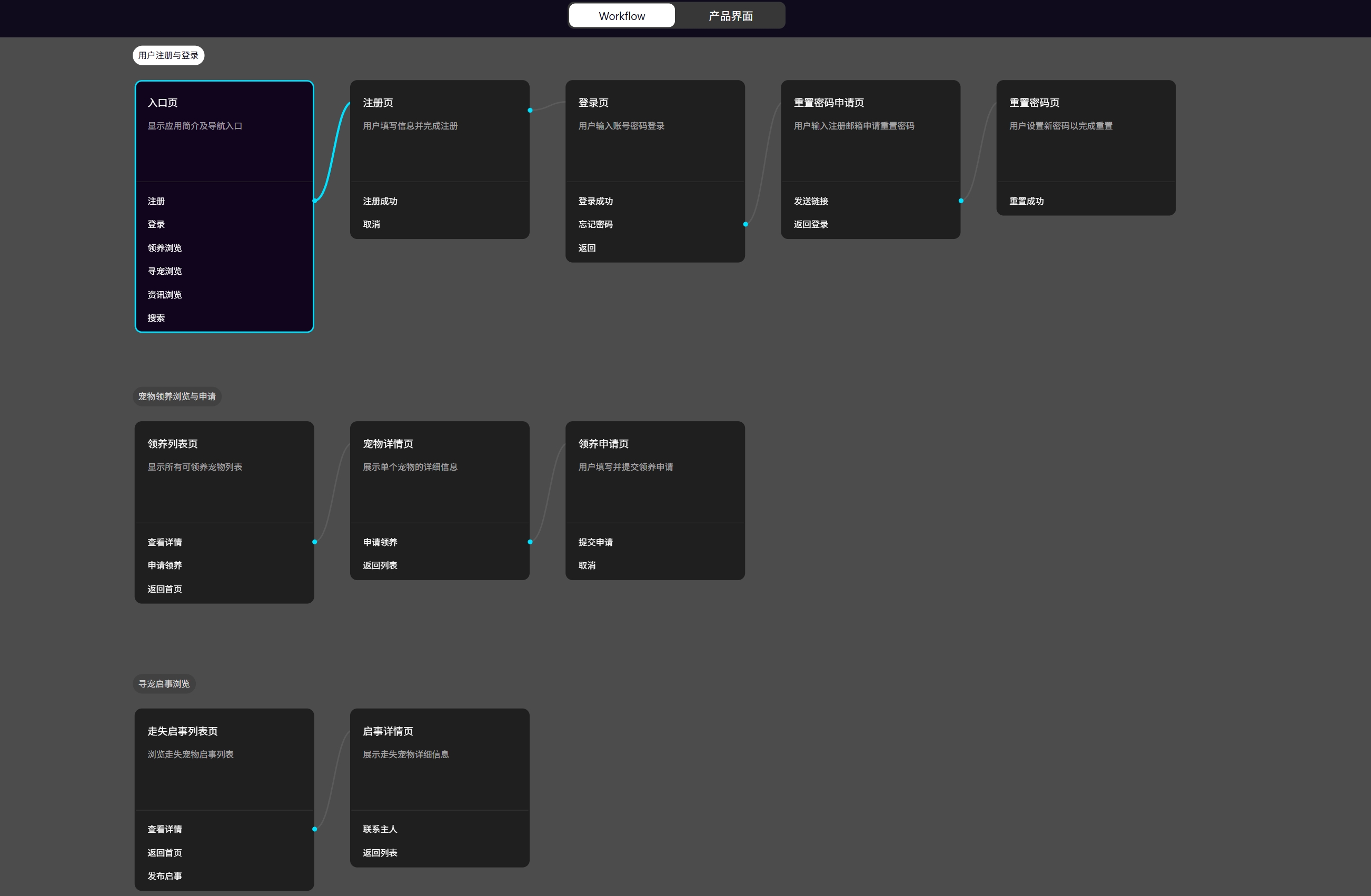
Task: Click the description 用户填写并提交领养申请
Action: [x=625, y=466]
